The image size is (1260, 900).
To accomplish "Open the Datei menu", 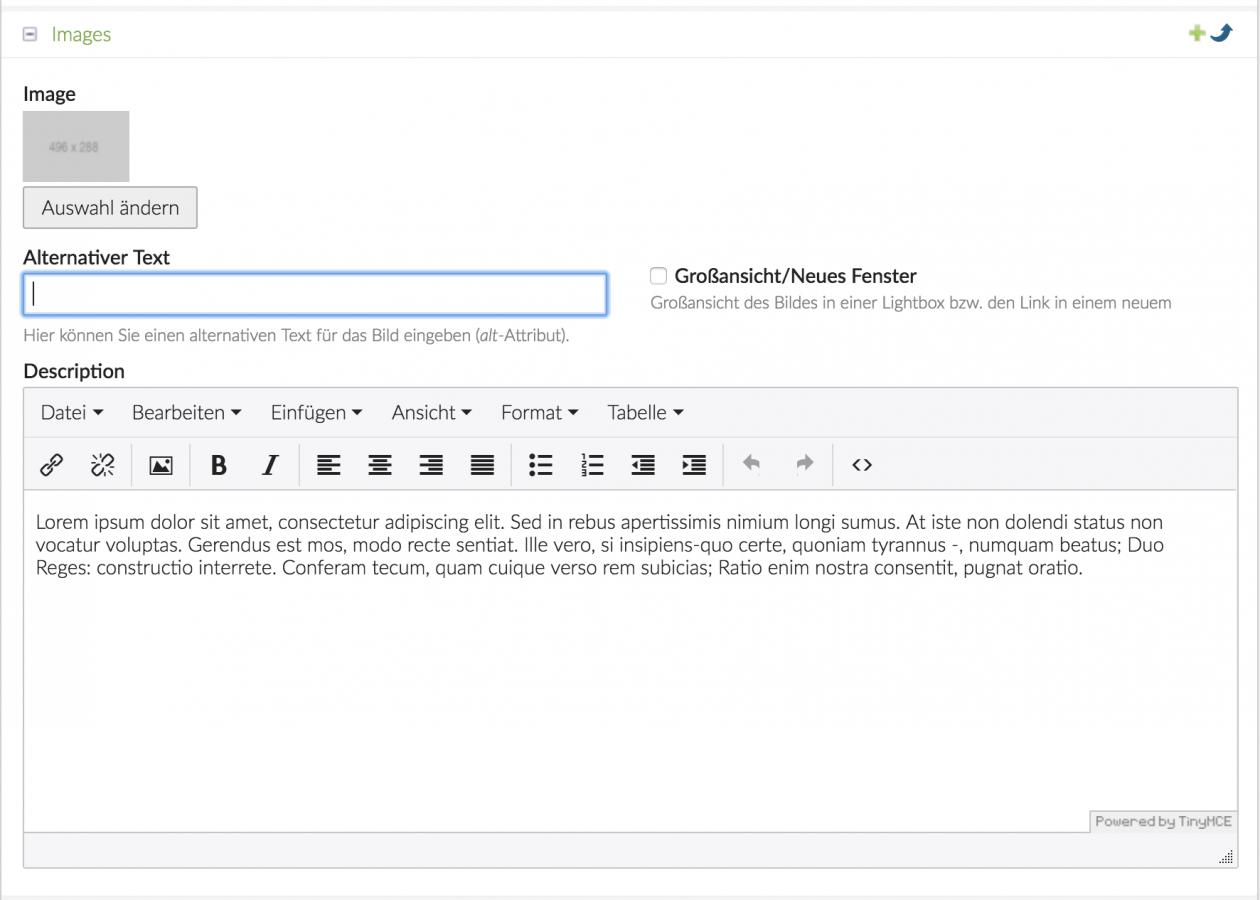I will point(72,412).
